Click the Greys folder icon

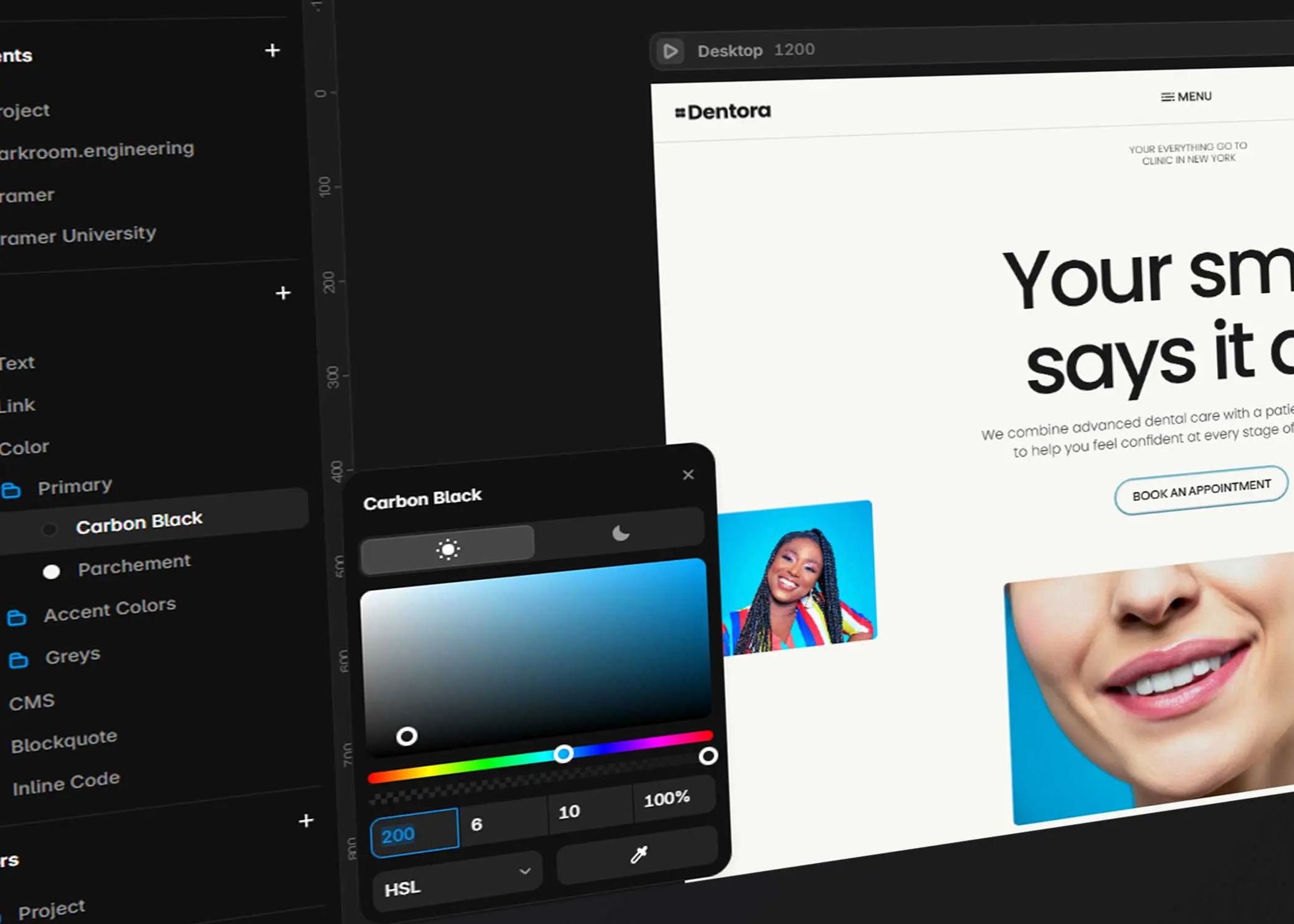[18, 660]
